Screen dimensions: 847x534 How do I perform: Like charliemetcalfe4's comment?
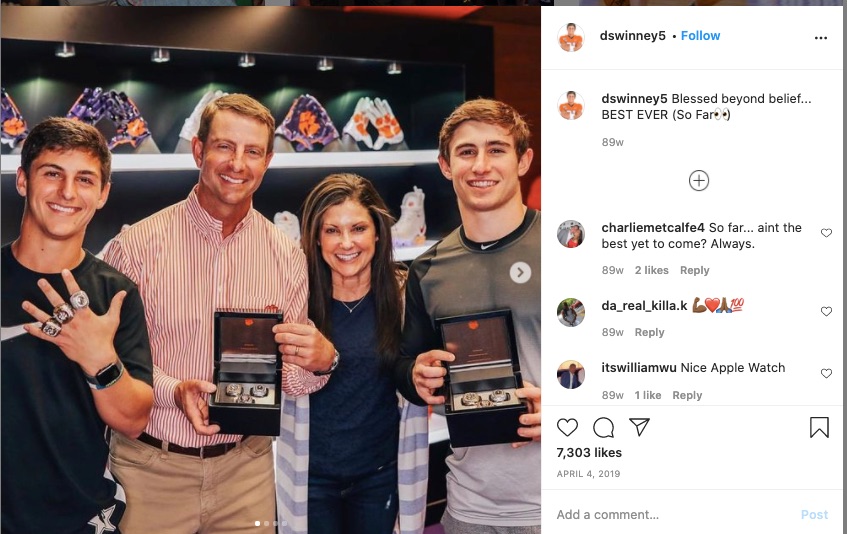pyautogui.click(x=826, y=233)
